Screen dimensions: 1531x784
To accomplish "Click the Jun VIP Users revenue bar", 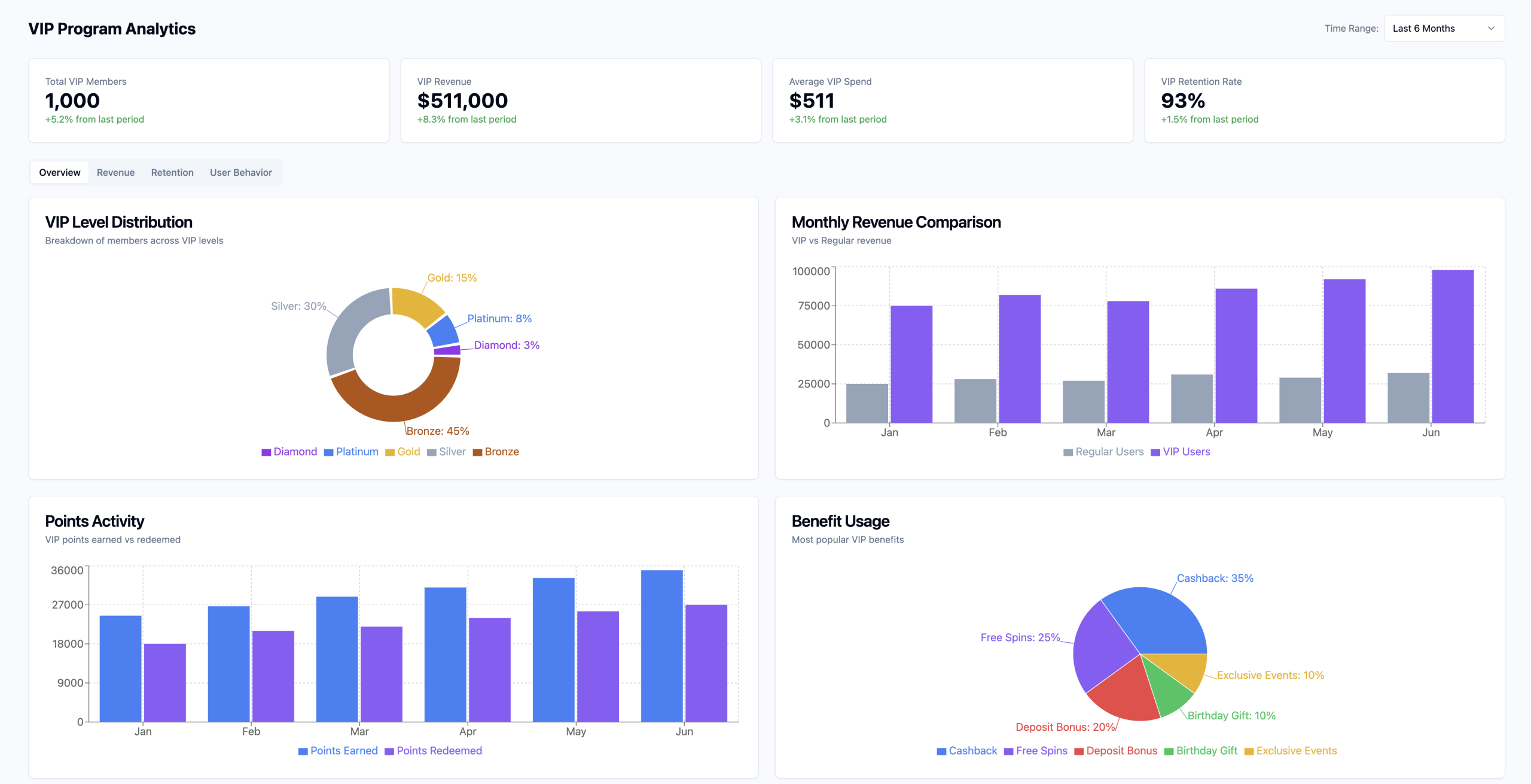I will 1452,347.
